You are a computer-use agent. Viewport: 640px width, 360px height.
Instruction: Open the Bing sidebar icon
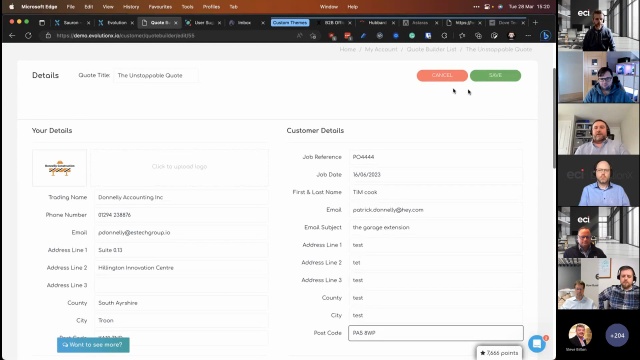(545, 36)
